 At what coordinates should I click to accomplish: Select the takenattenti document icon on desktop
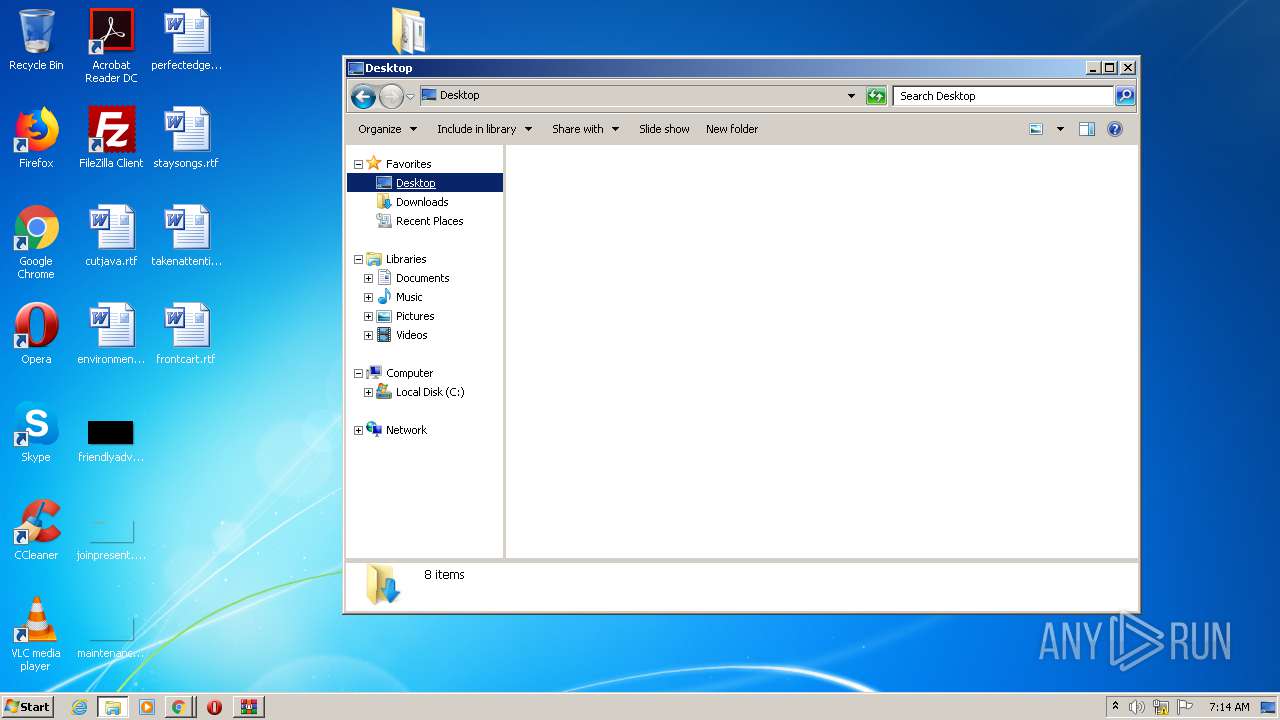point(186,236)
